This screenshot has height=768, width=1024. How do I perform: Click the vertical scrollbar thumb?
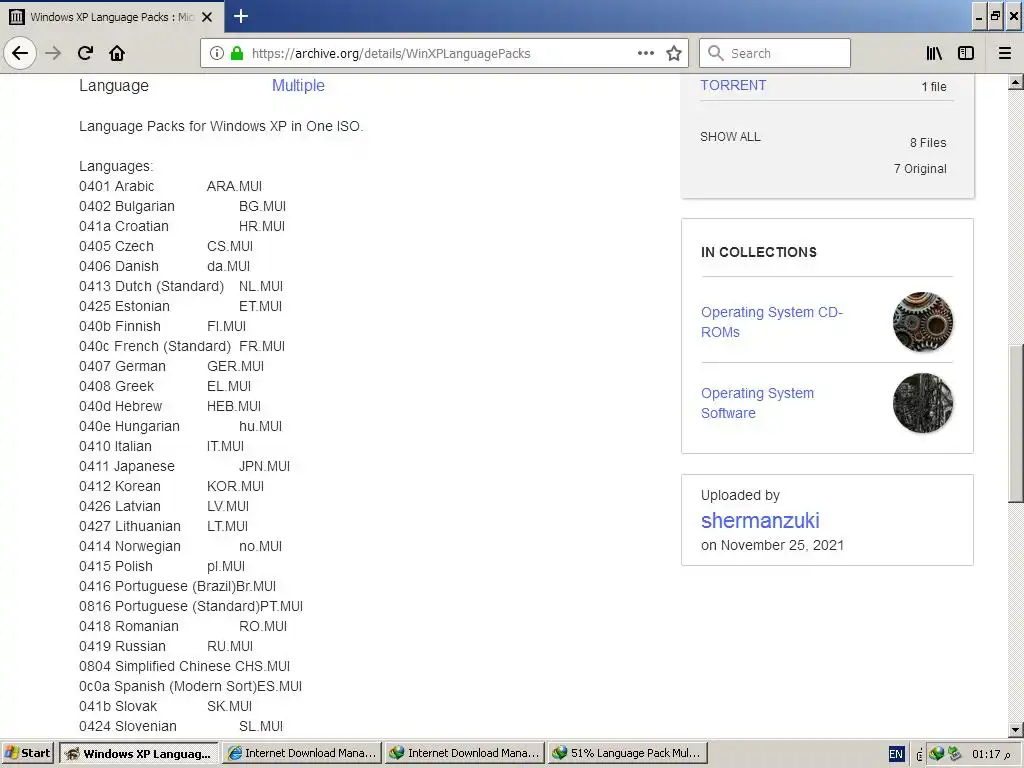coord(1015,423)
